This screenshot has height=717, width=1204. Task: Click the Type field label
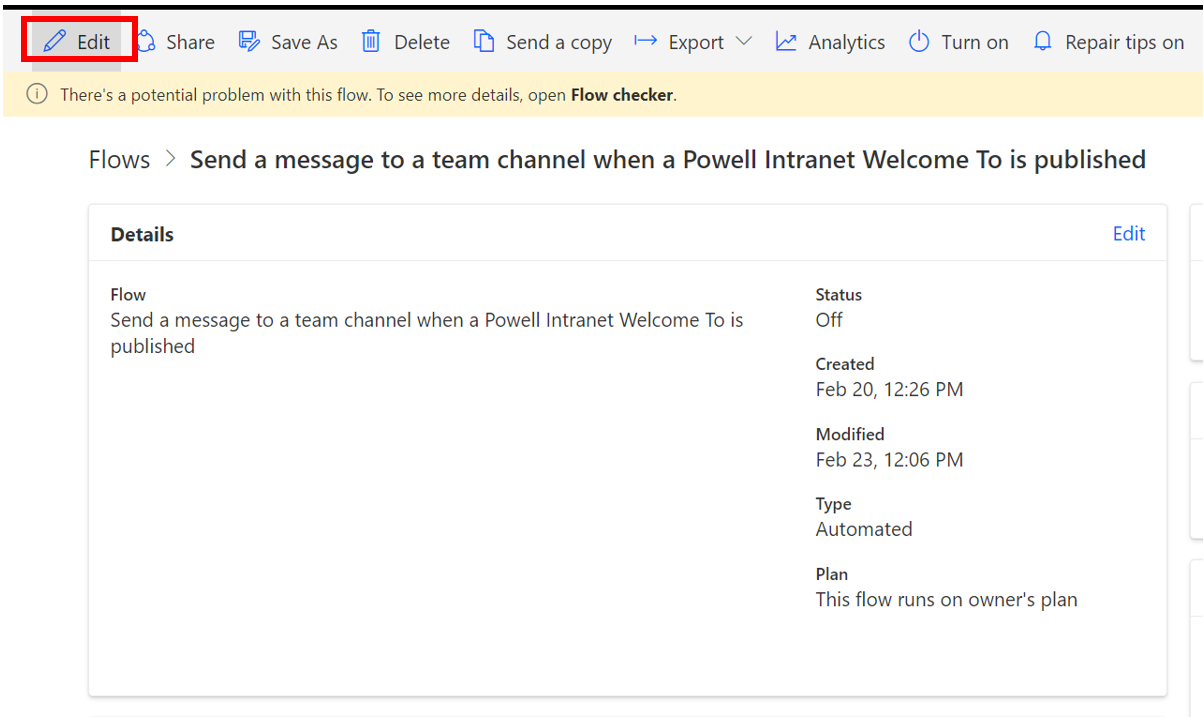[834, 504]
